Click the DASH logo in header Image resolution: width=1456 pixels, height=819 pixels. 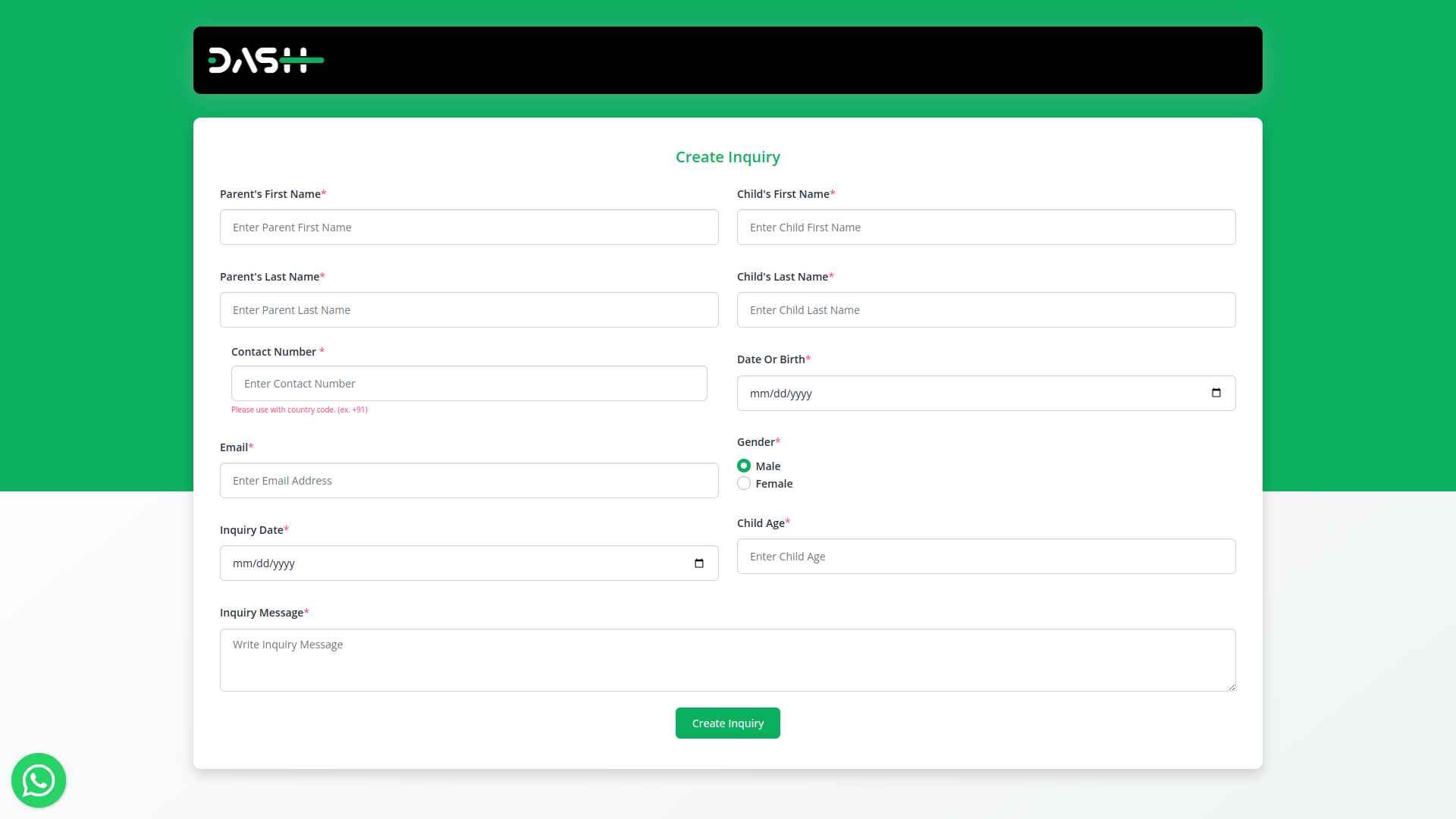(x=265, y=61)
